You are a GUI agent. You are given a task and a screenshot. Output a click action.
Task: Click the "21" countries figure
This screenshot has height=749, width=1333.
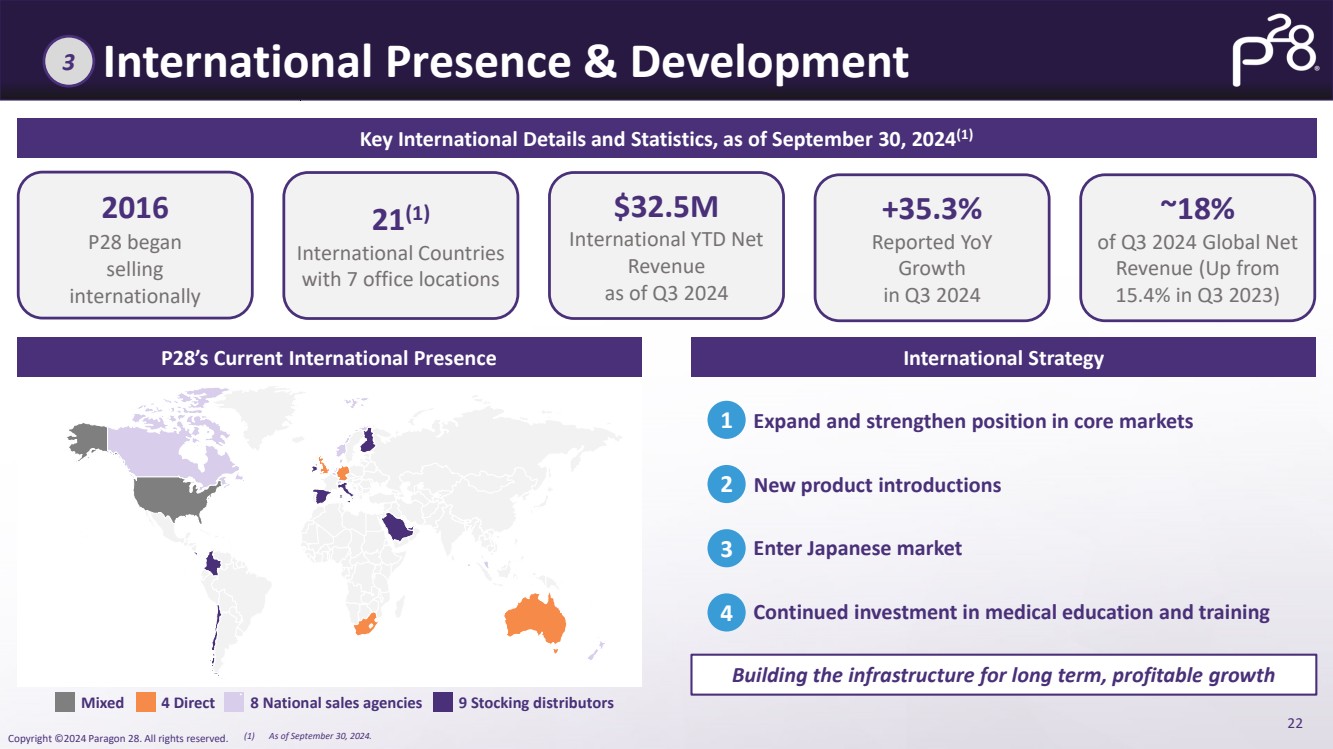click(x=400, y=217)
